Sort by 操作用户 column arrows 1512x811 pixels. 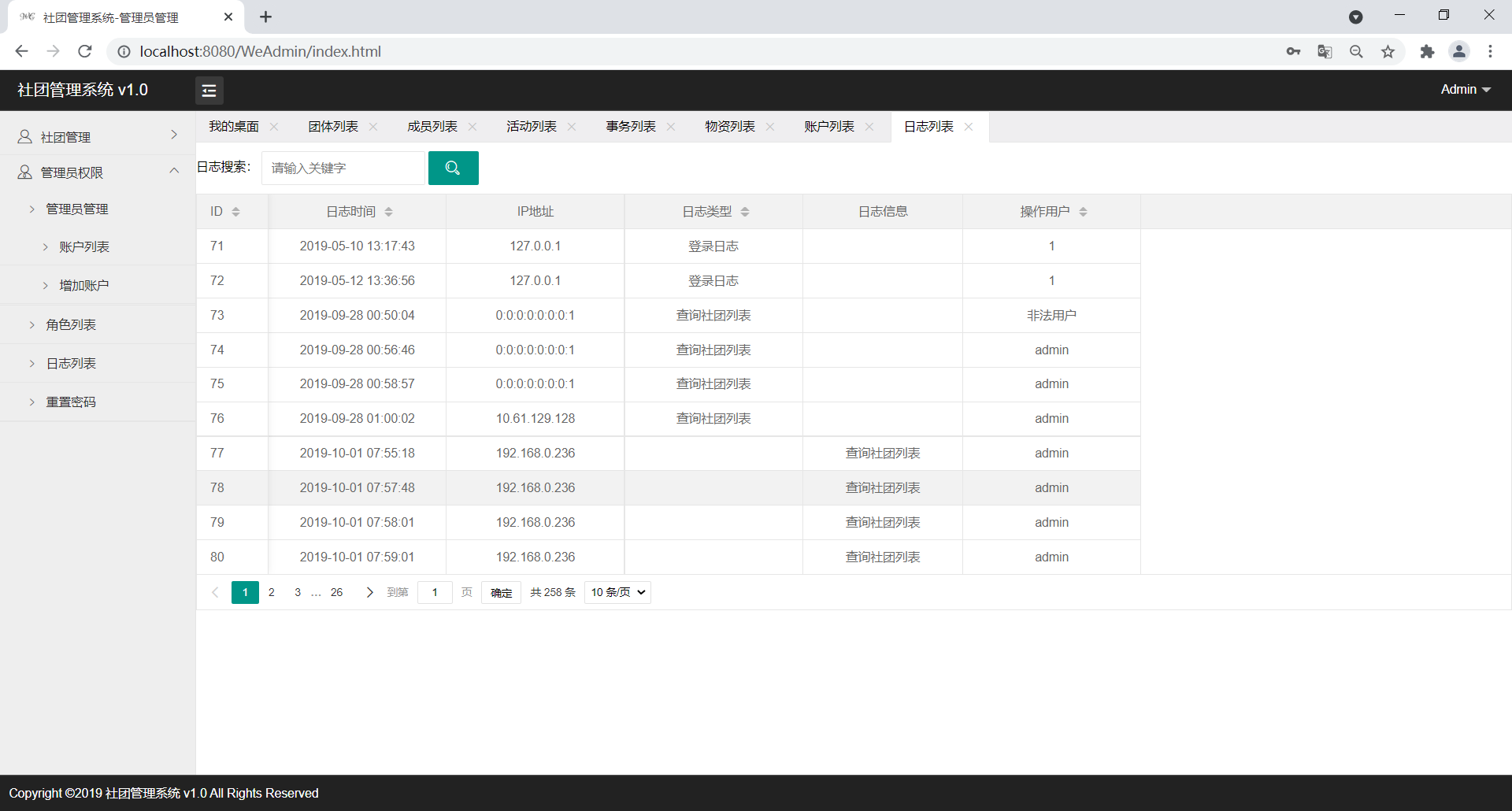tap(1083, 212)
